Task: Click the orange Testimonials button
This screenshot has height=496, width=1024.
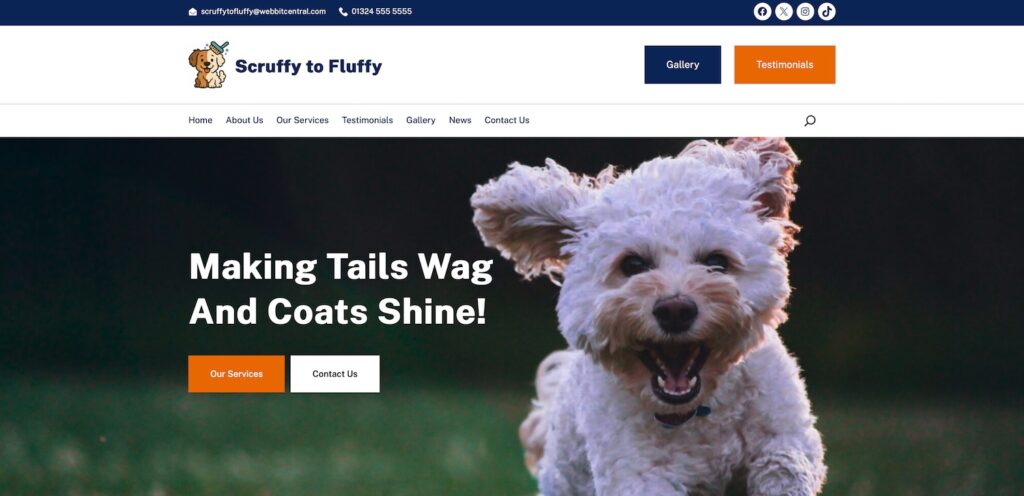Action: point(784,65)
